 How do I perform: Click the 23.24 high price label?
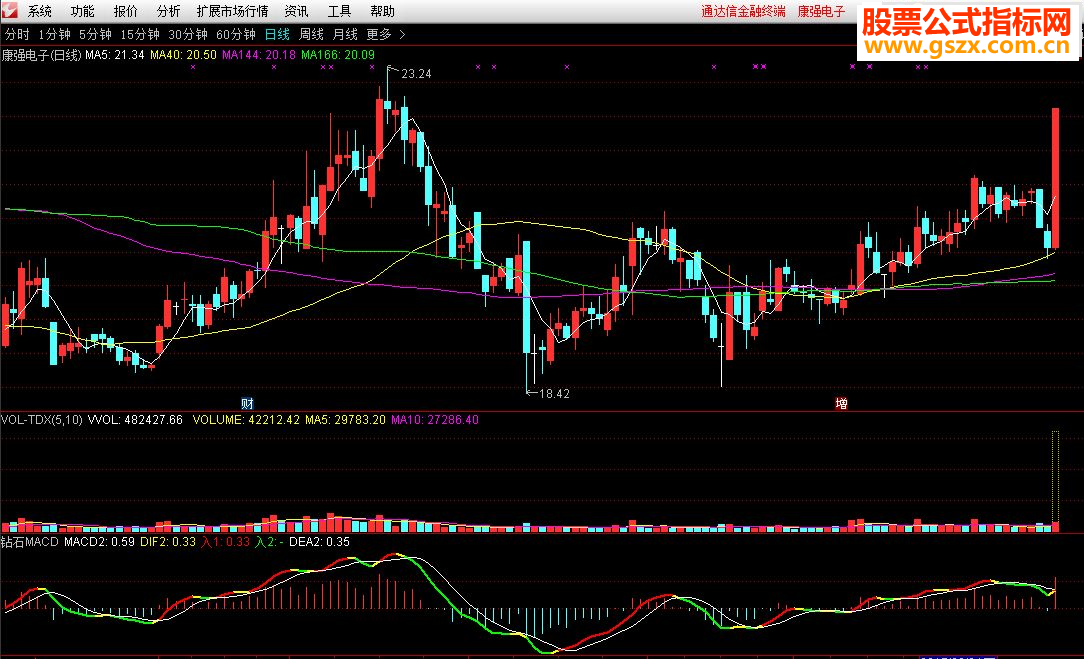(x=416, y=74)
